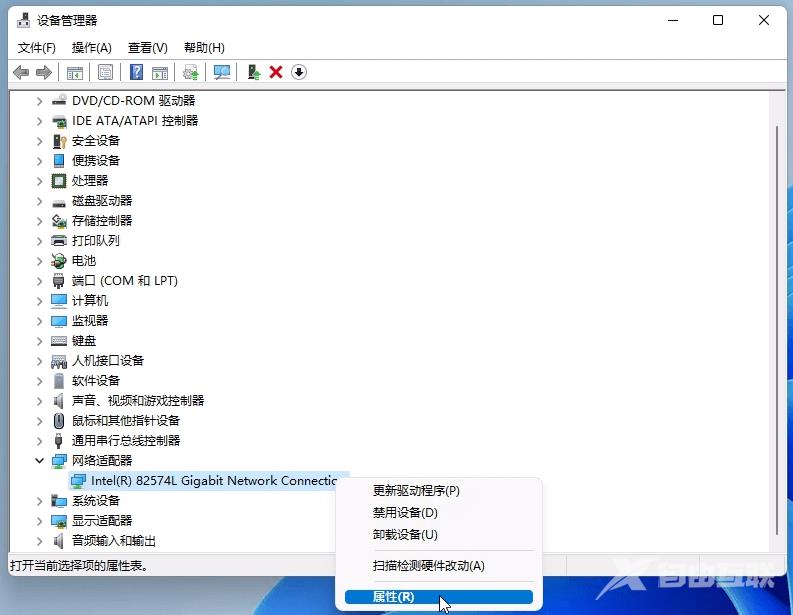This screenshot has height=615, width=793.
Task: Expand the 计算机 node chevron
Action: tap(39, 301)
